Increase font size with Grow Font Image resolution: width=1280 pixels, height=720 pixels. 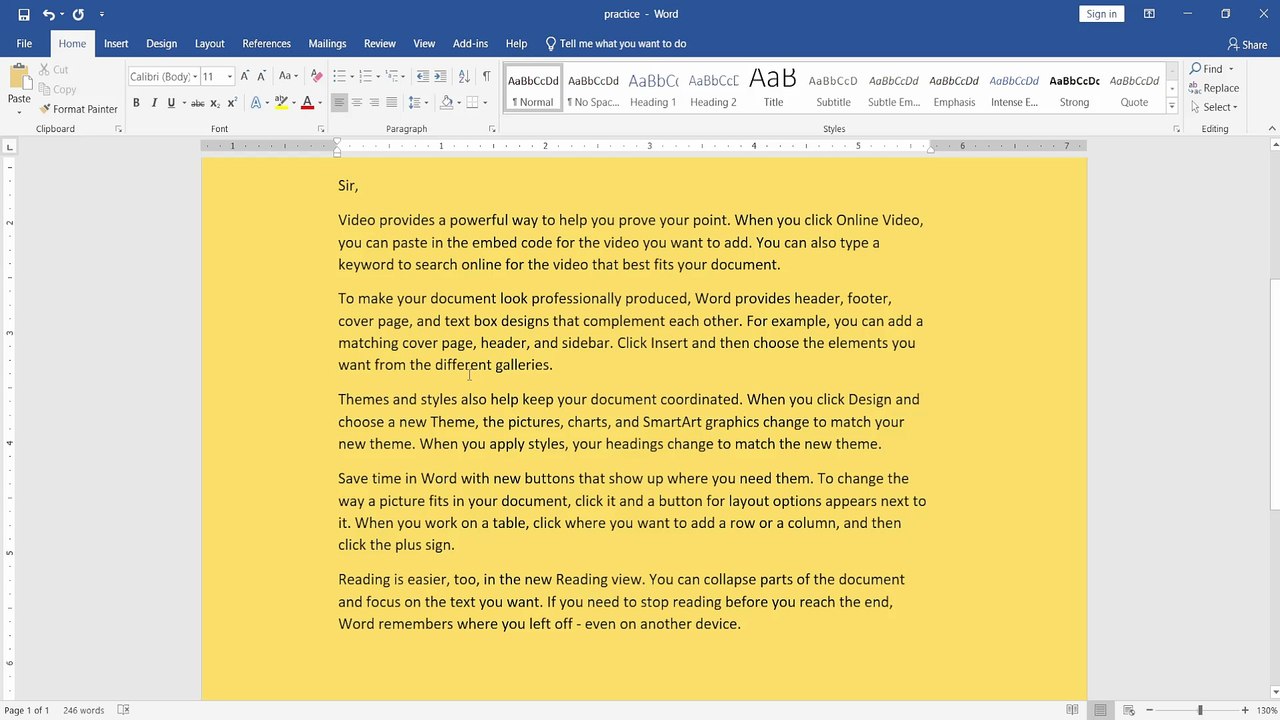245,76
